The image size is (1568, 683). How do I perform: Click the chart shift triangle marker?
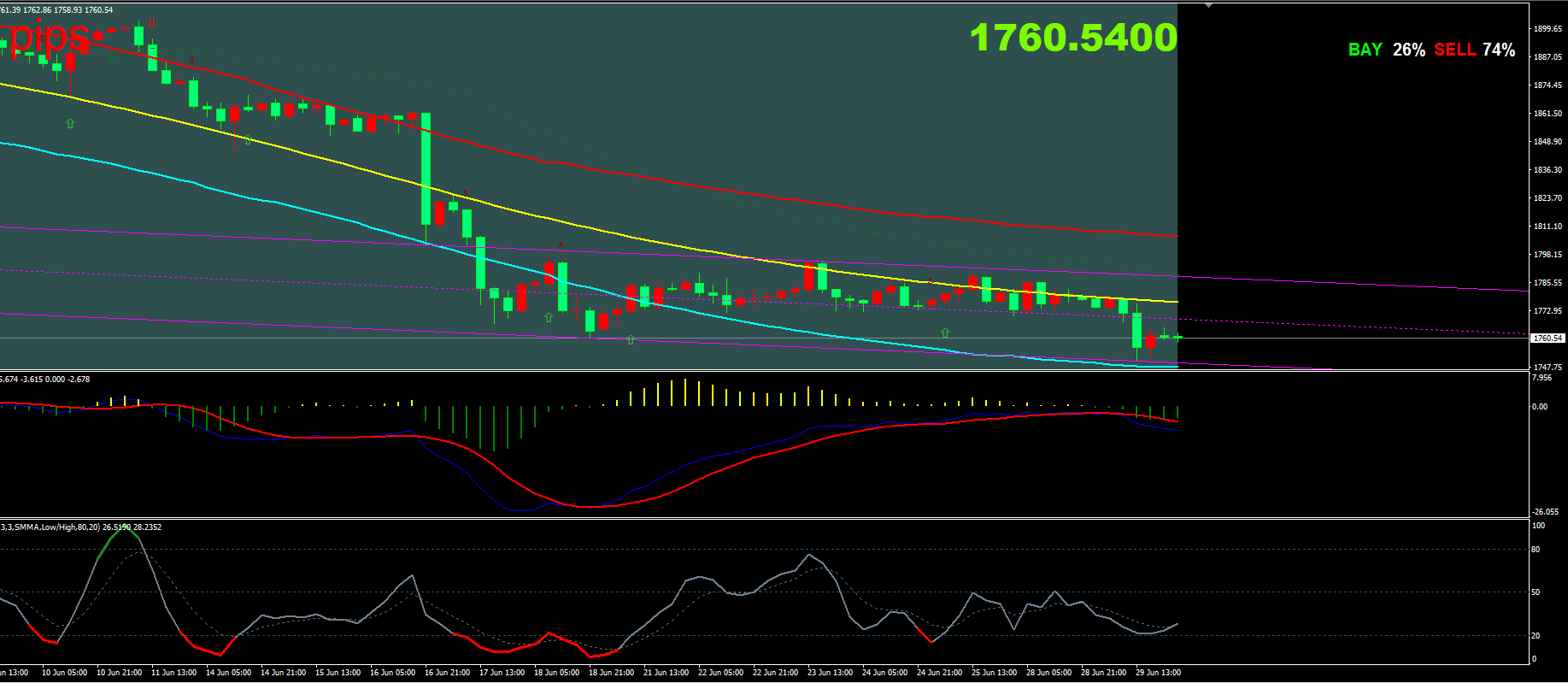1208,5
